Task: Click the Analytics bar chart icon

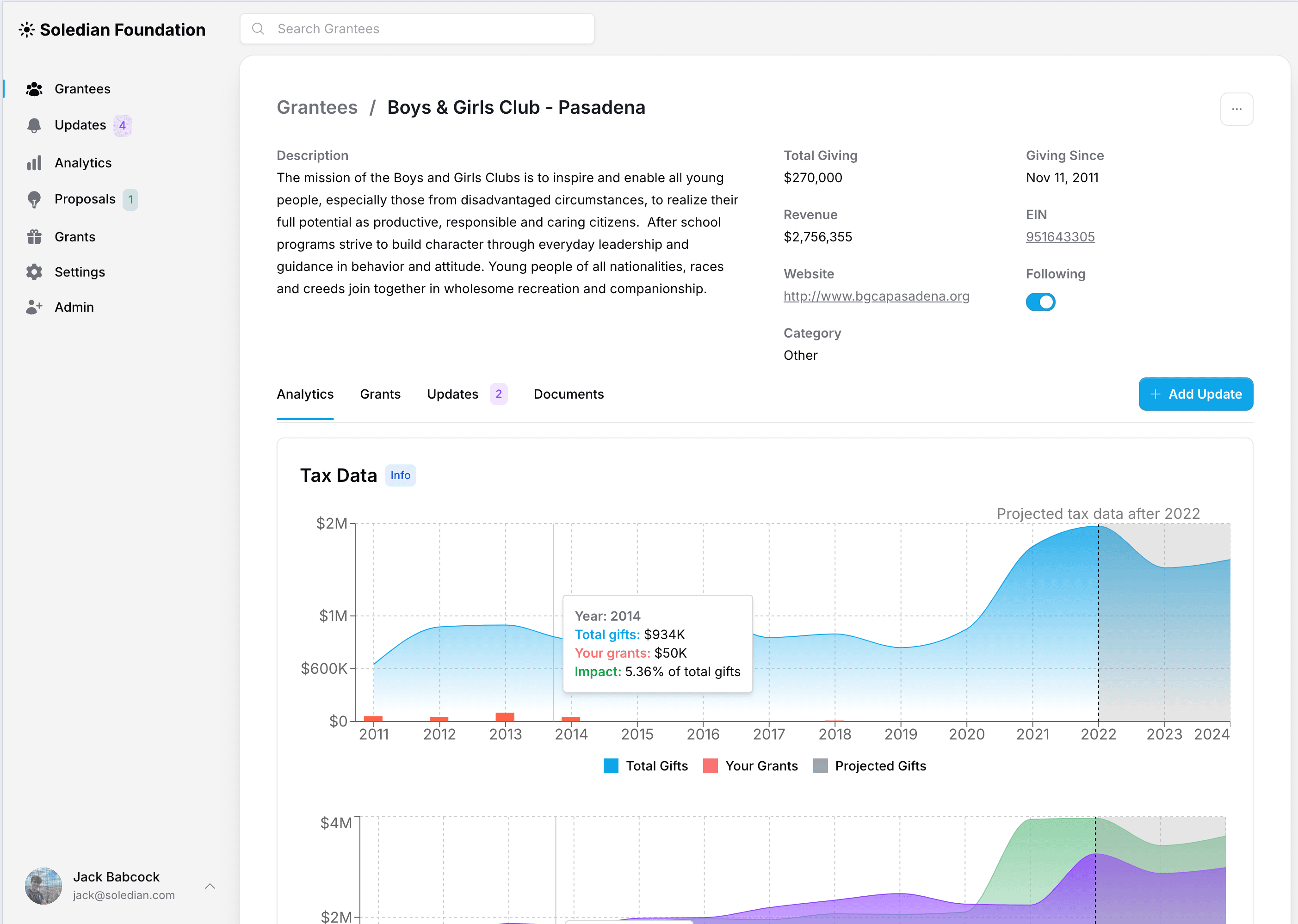Action: 34,163
